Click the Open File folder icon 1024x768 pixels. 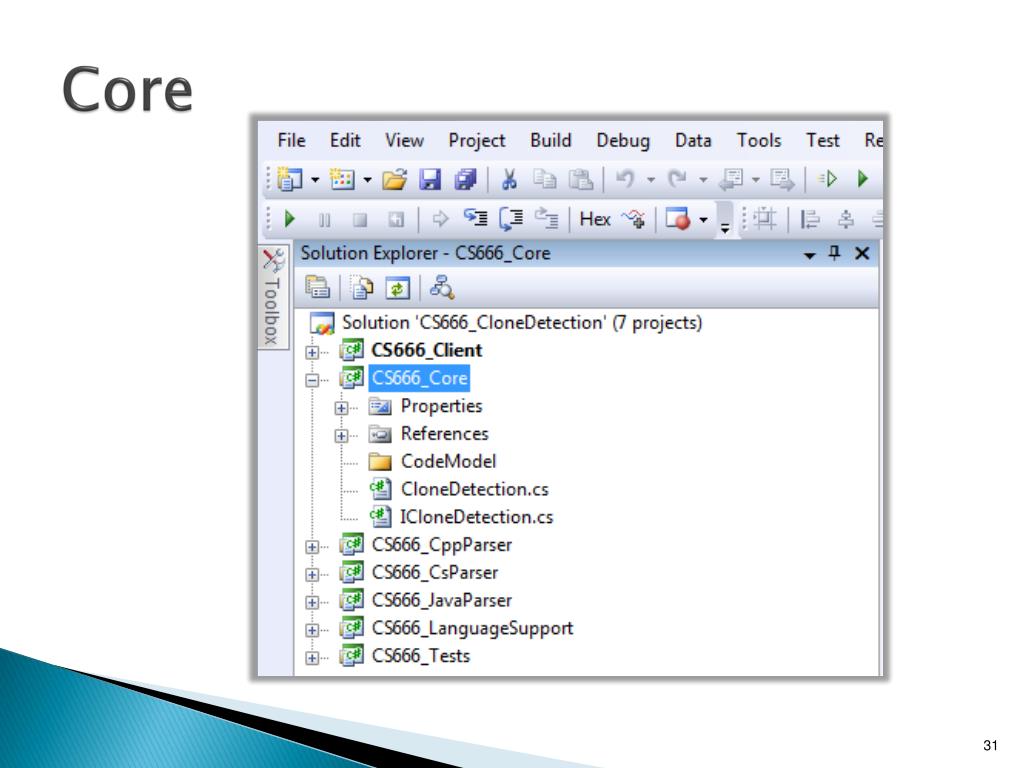(394, 178)
